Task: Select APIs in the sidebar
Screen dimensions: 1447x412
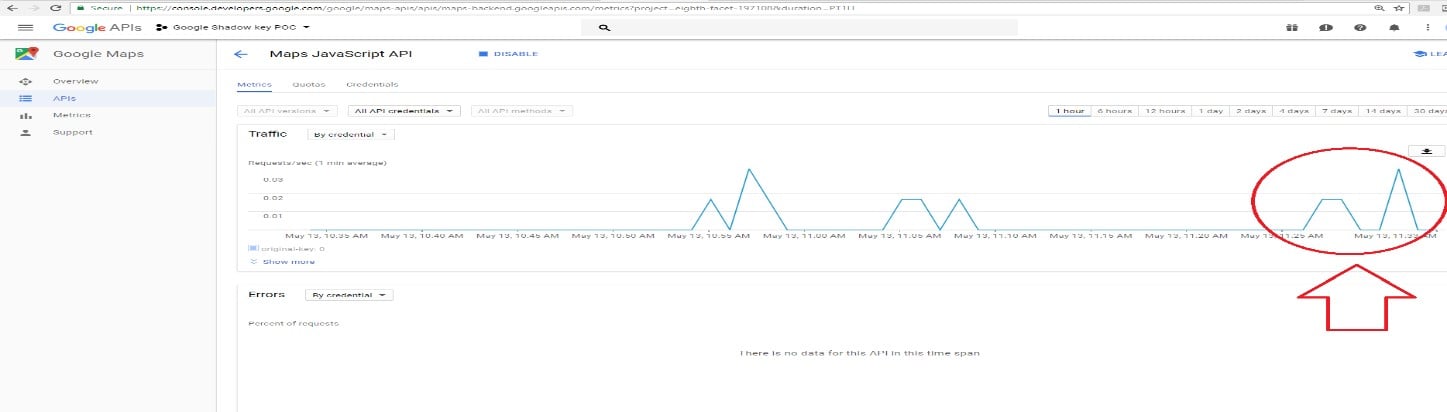Action: point(108,98)
